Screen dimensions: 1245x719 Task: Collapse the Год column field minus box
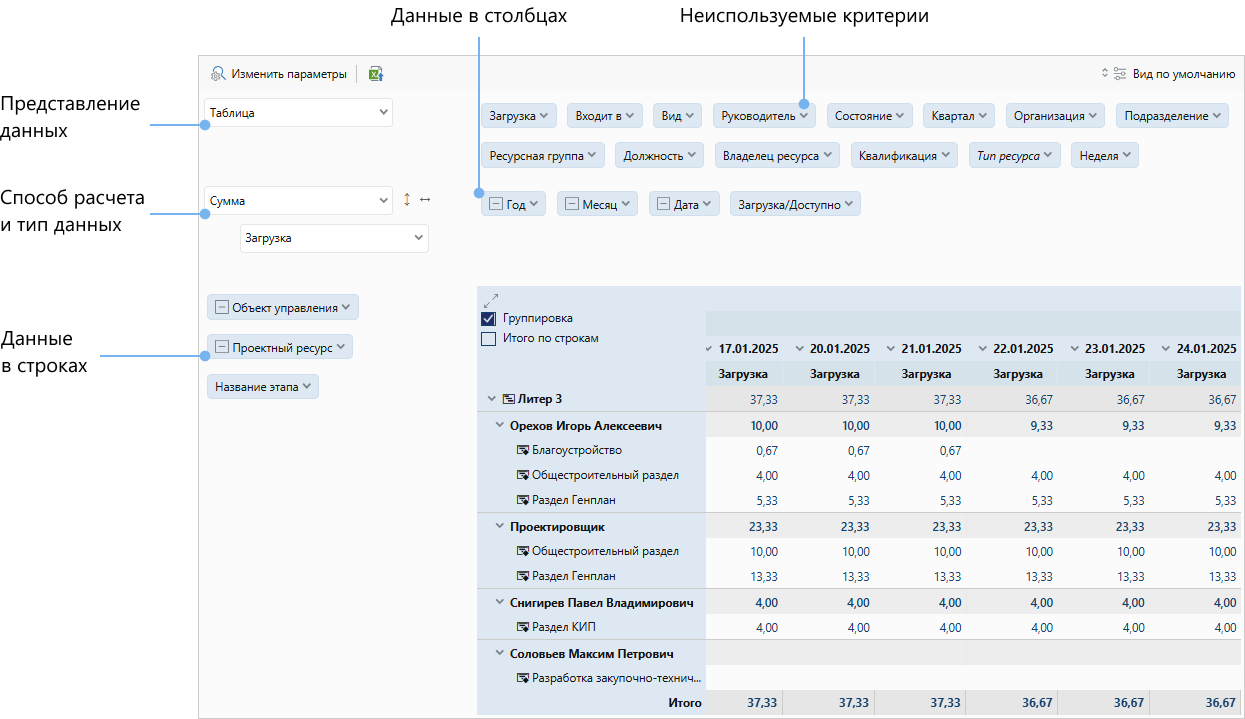coord(496,203)
